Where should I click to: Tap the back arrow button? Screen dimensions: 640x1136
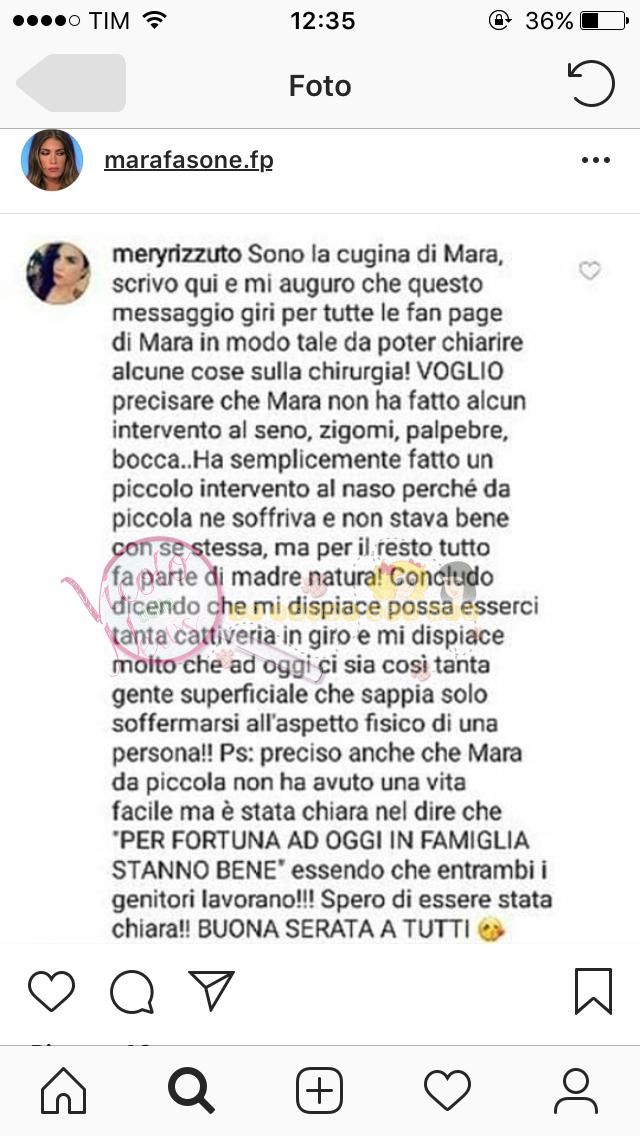click(x=71, y=83)
